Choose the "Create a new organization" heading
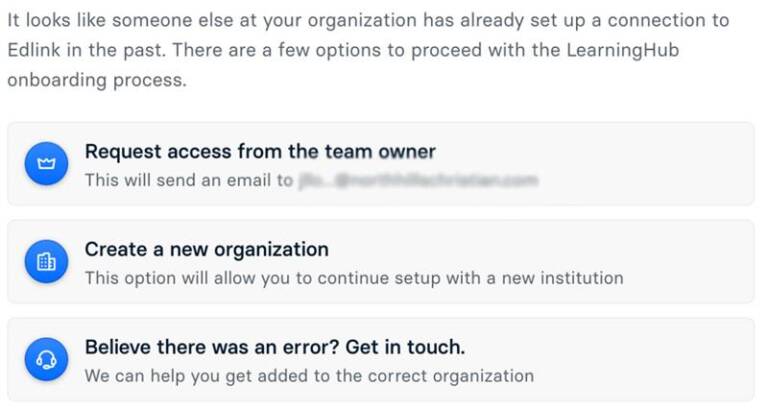The image size is (768, 409). tap(206, 249)
